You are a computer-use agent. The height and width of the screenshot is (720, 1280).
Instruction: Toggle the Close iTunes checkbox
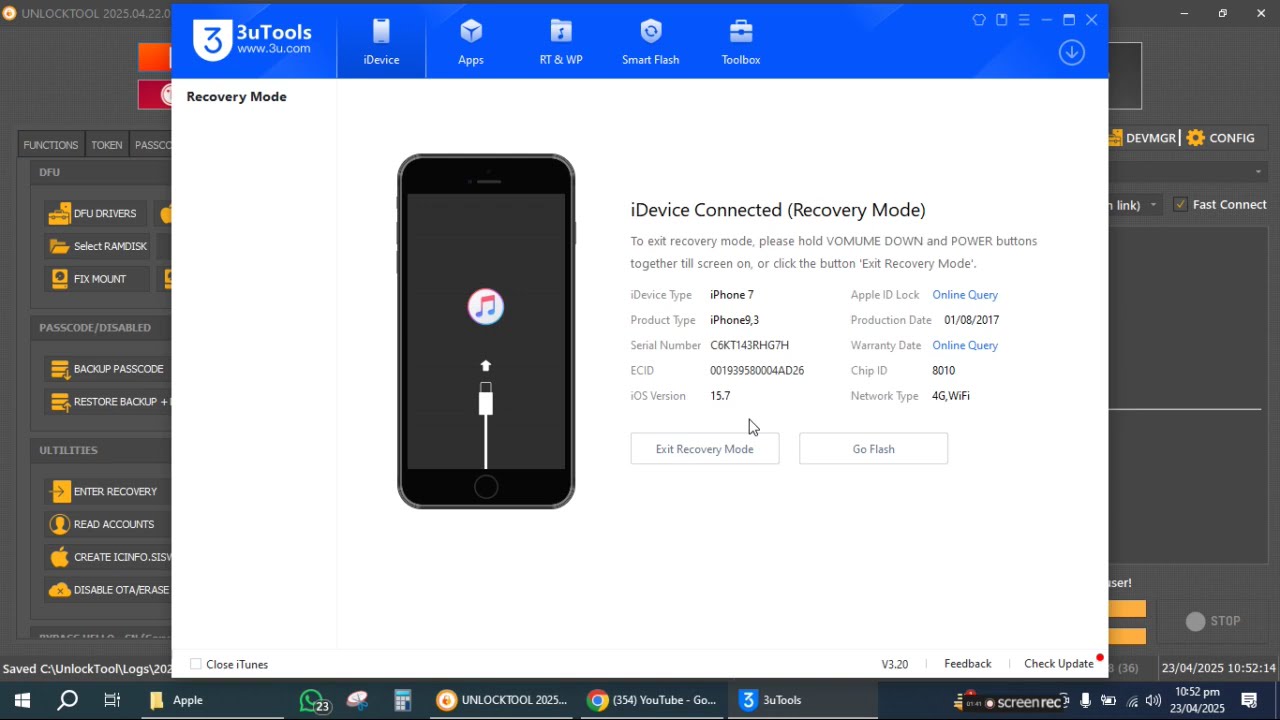point(196,664)
